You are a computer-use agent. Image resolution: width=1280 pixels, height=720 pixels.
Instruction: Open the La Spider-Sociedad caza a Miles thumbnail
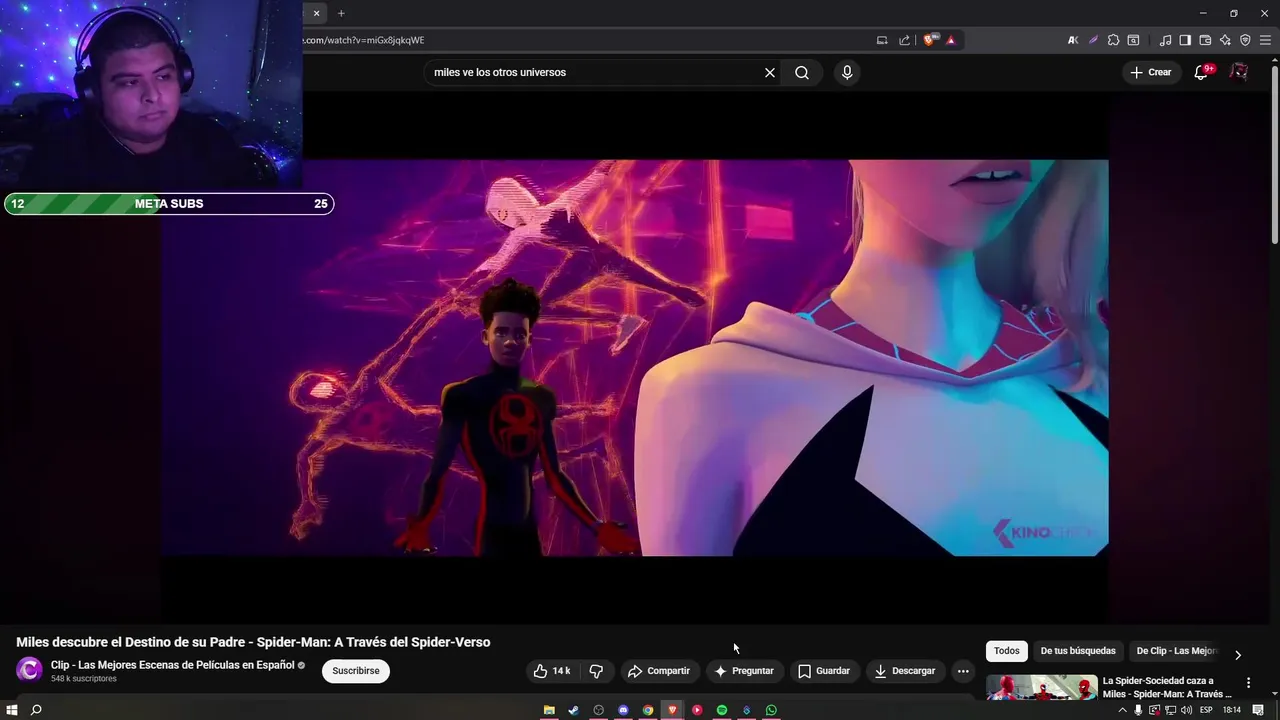point(1042,688)
